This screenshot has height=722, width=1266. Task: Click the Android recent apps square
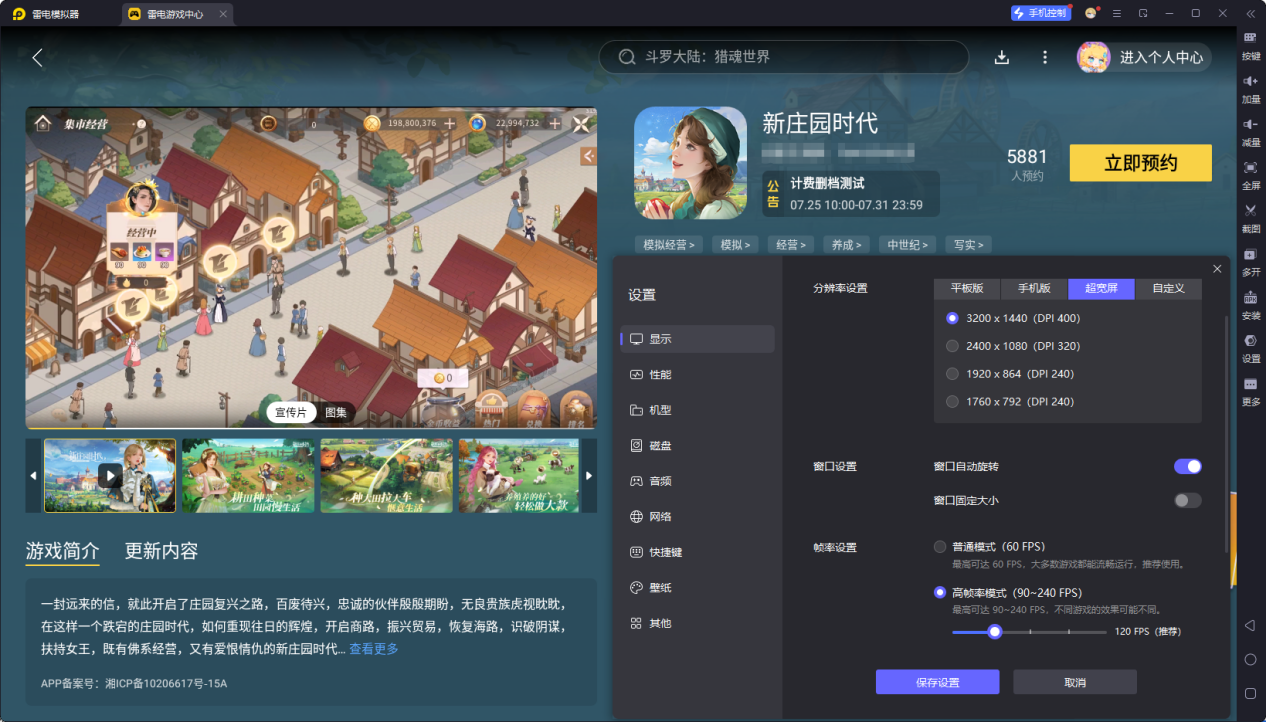point(1250,693)
